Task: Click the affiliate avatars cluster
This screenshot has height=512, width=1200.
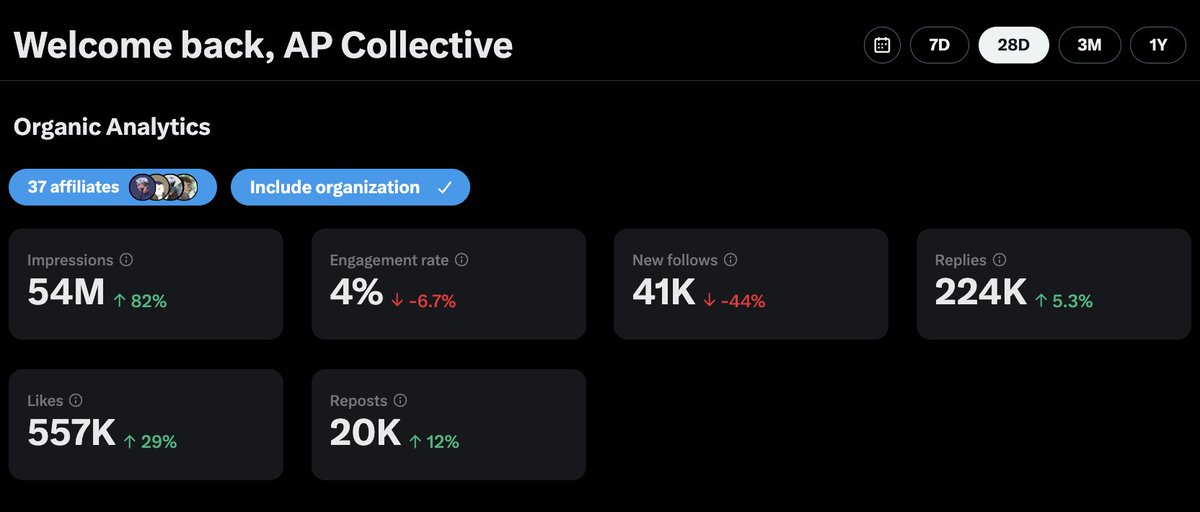Action: [x=163, y=187]
